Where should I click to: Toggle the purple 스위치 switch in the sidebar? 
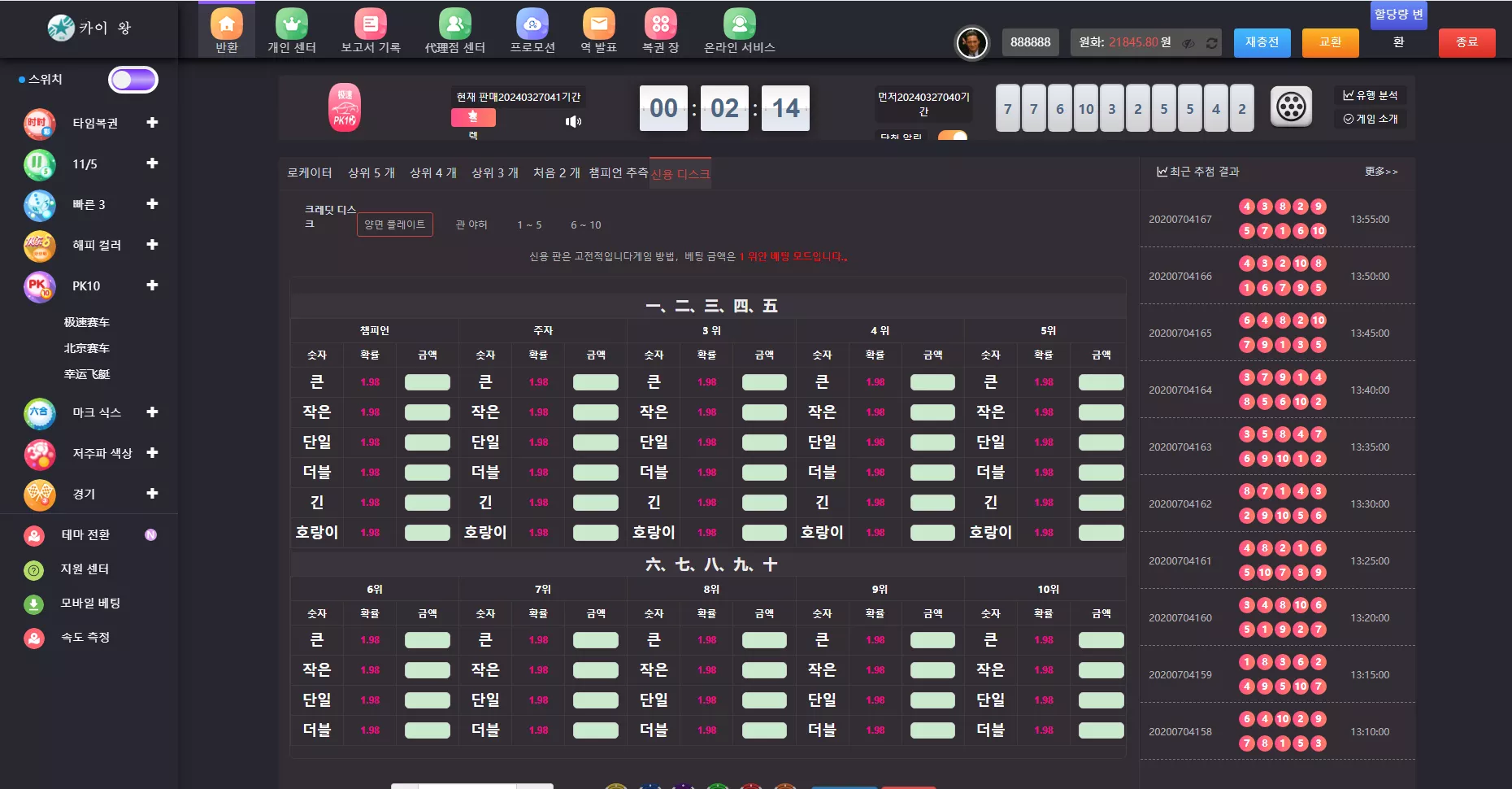[133, 80]
